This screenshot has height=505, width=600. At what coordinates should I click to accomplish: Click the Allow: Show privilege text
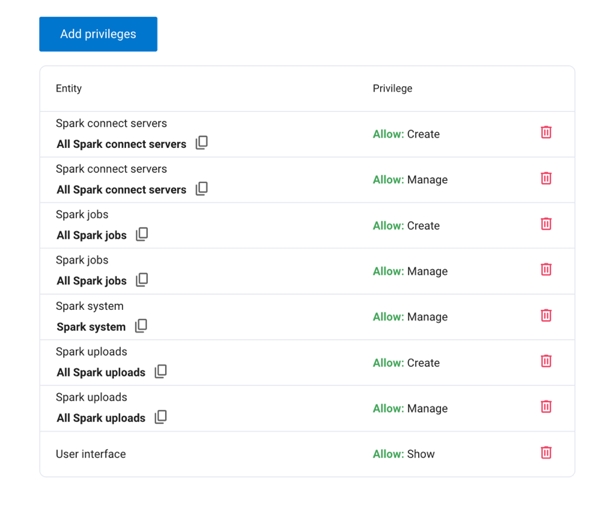point(404,454)
